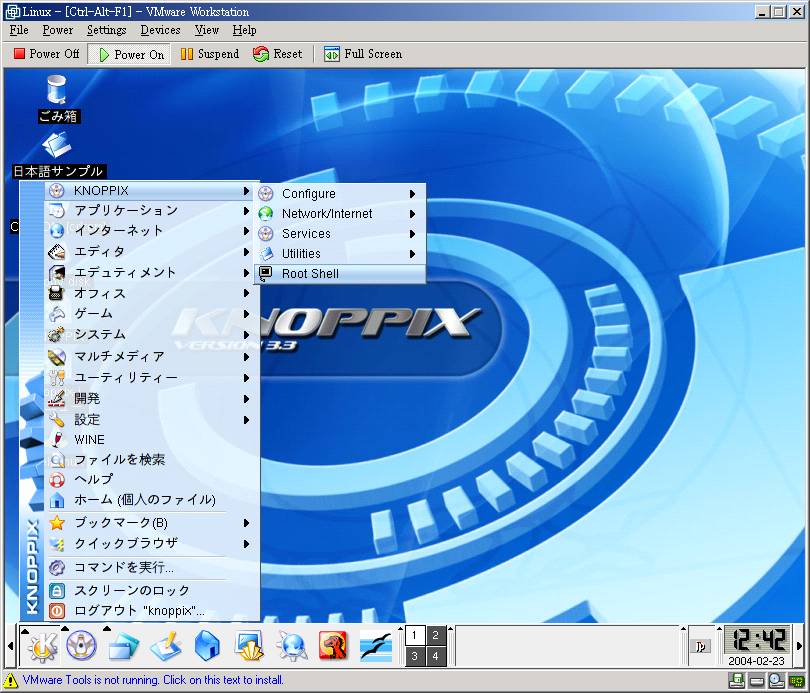The height and width of the screenshot is (693, 810).
Task: Switch to virtual desktop 3
Action: [414, 656]
